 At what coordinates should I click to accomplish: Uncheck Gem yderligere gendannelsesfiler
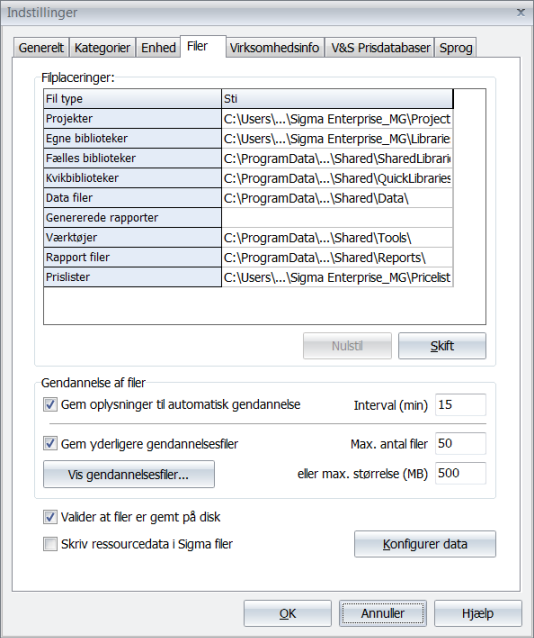point(50,443)
